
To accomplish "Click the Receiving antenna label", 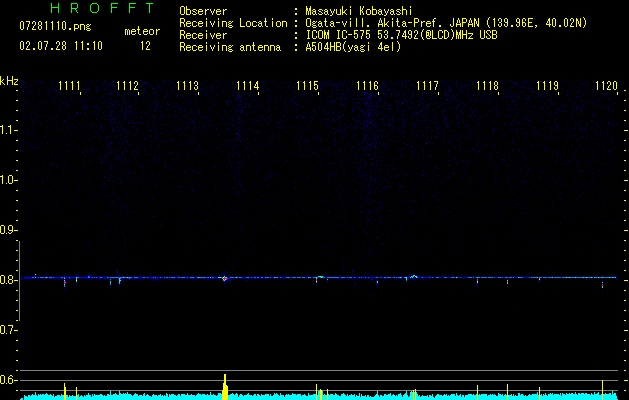I will click(x=230, y=47).
